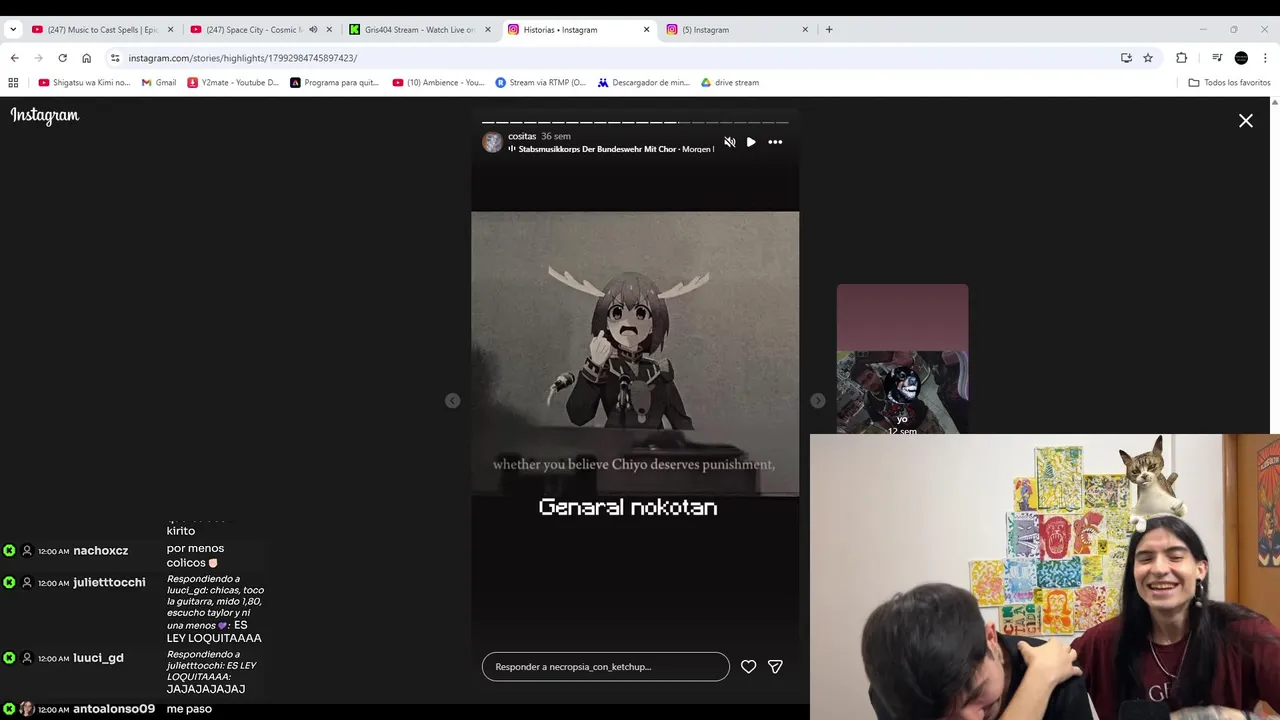Screen dimensions: 1280x720
Task: Reload the current page
Action: pyautogui.click(x=62, y=58)
